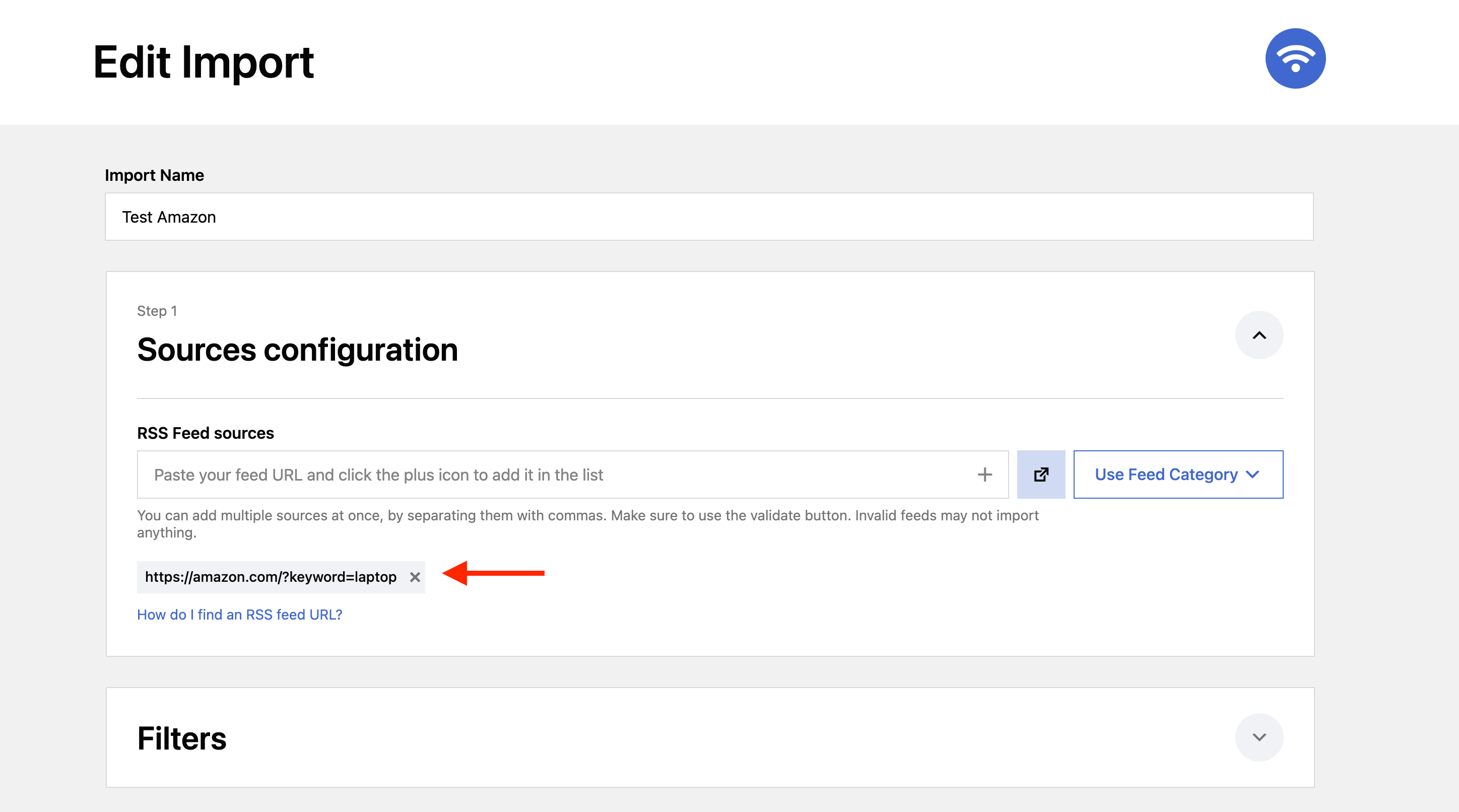1459x812 pixels.
Task: Click the Edit Import page title
Action: click(x=204, y=62)
